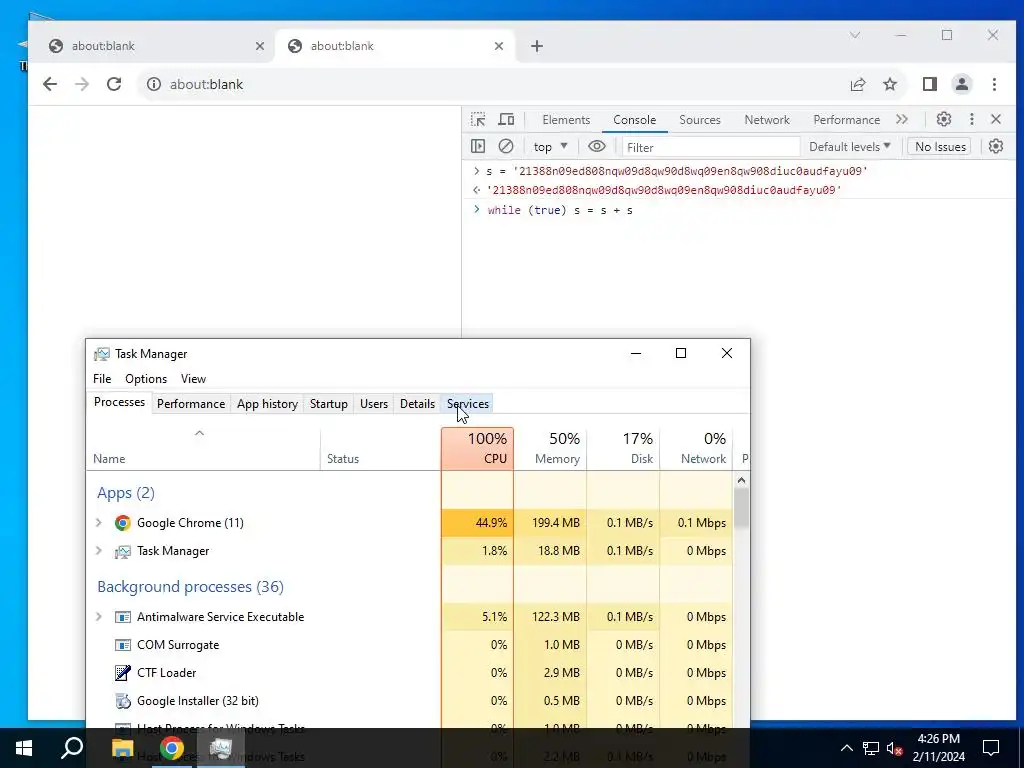View site information icon in address bar
Screen dimensions: 1024x768
153,84
